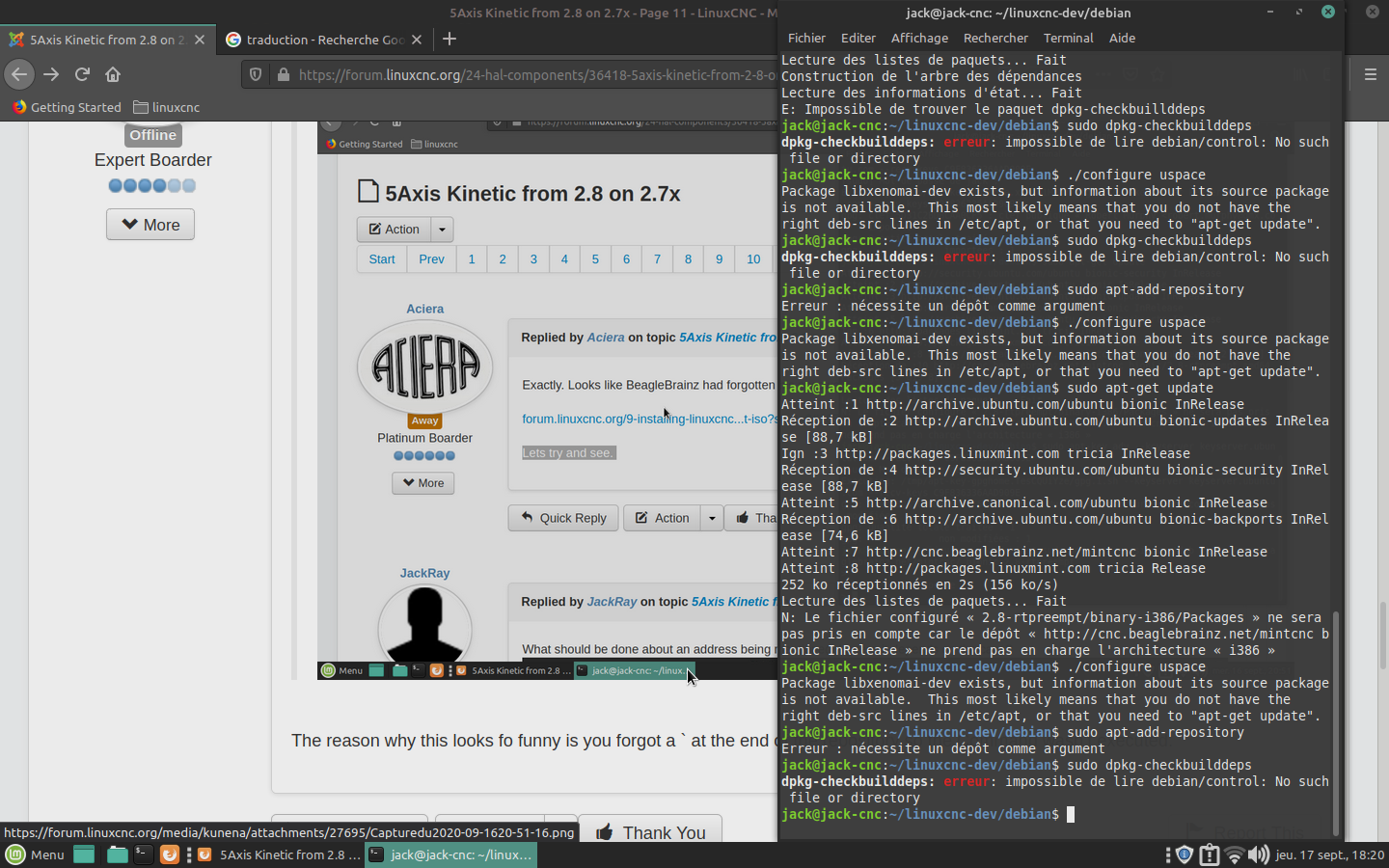Open the Getting Started bookmark in the toolbar

[x=67, y=107]
